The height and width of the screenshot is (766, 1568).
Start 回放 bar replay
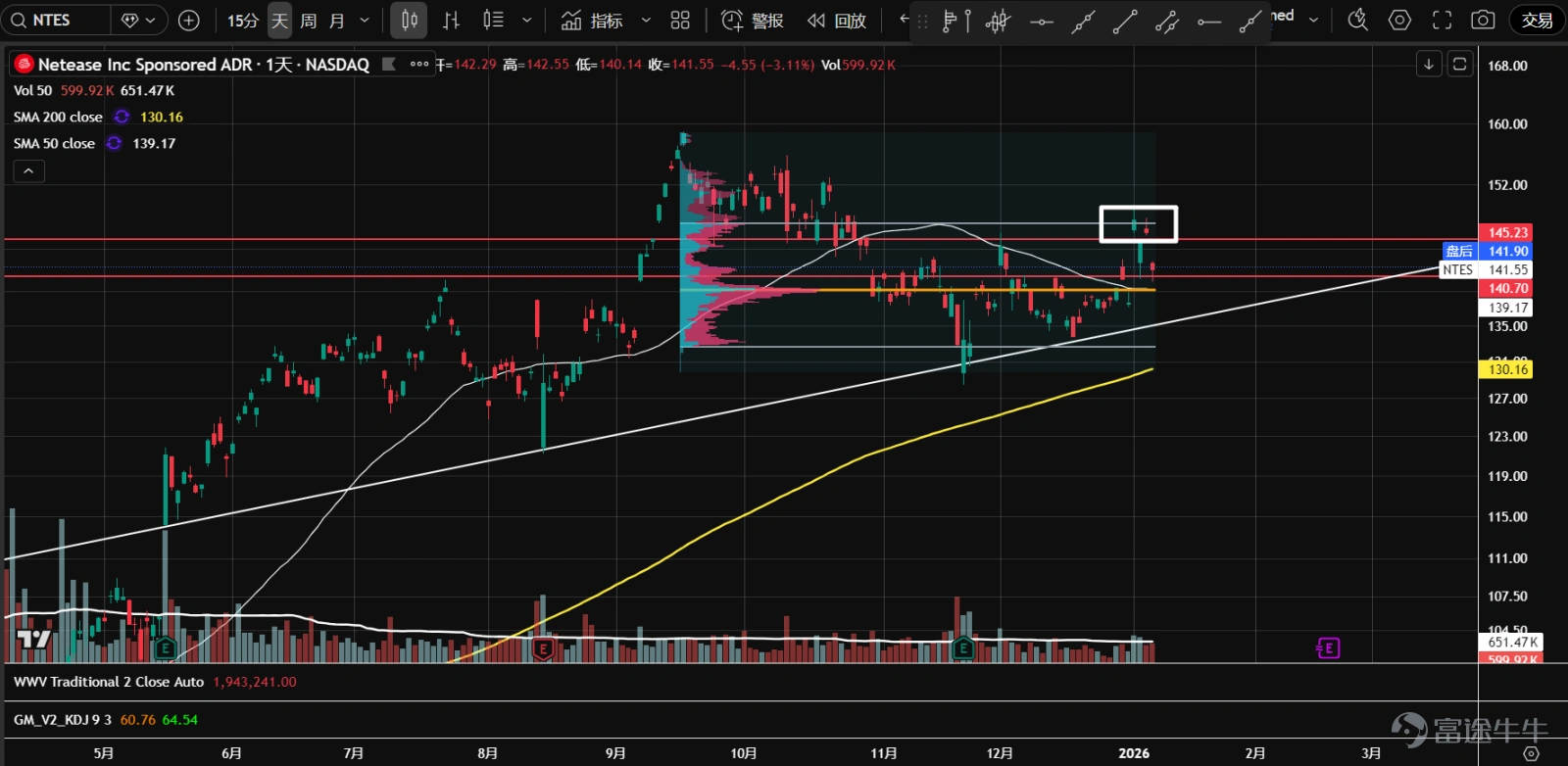tap(837, 20)
